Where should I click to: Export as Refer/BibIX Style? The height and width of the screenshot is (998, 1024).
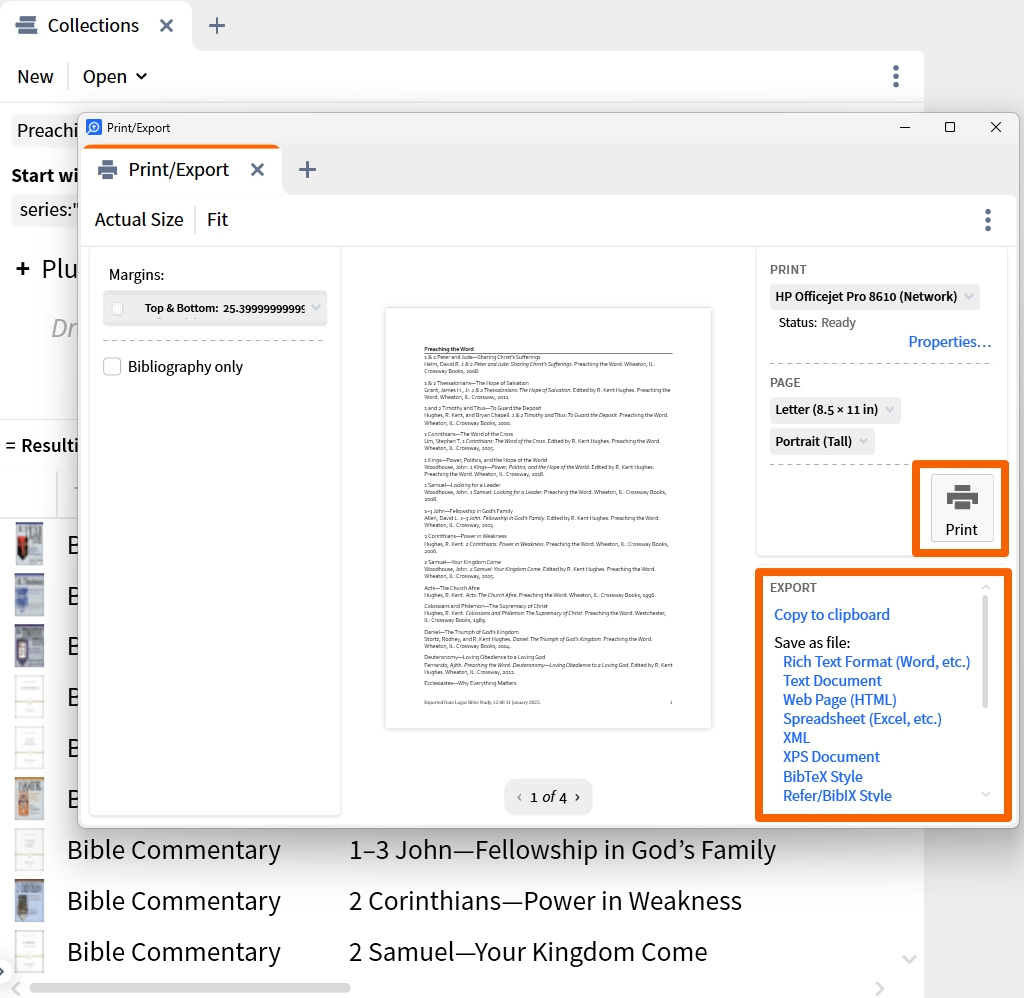pyautogui.click(x=837, y=796)
